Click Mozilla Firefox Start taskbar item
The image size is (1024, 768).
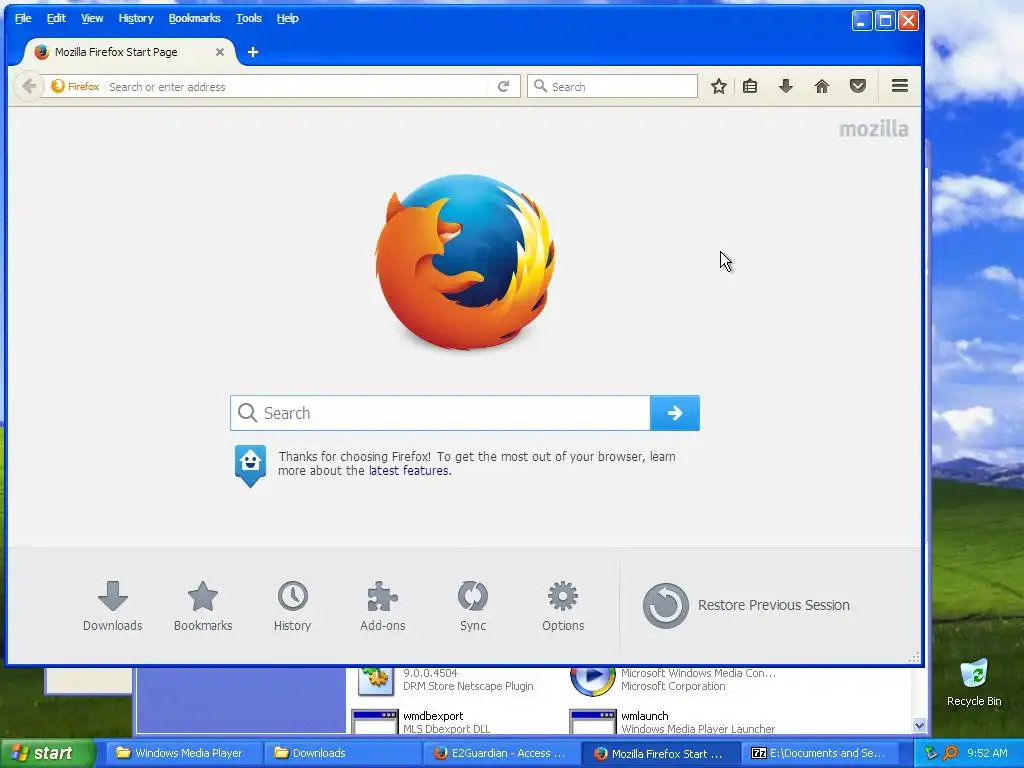click(x=661, y=753)
